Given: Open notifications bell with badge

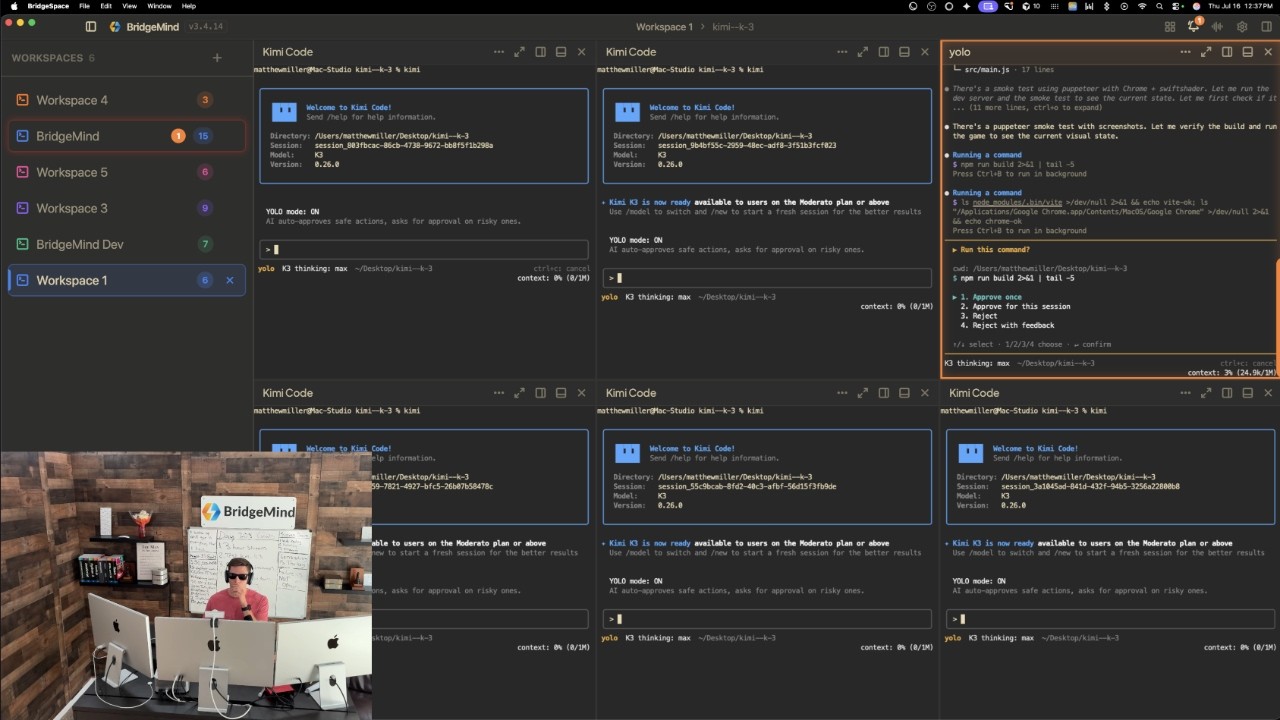Looking at the screenshot, I should (1194, 26).
